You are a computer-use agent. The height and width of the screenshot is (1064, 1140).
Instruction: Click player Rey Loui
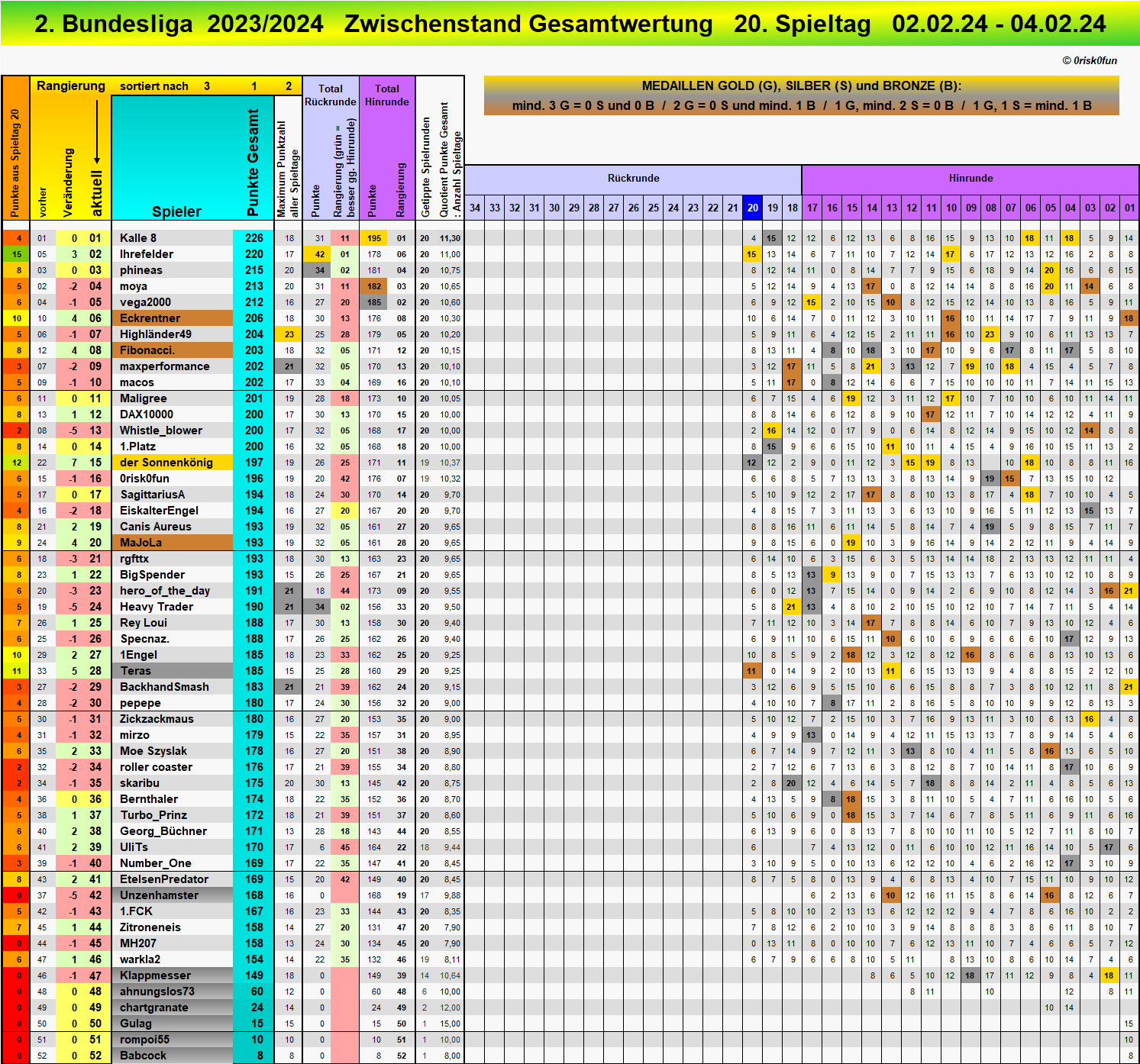click(144, 623)
